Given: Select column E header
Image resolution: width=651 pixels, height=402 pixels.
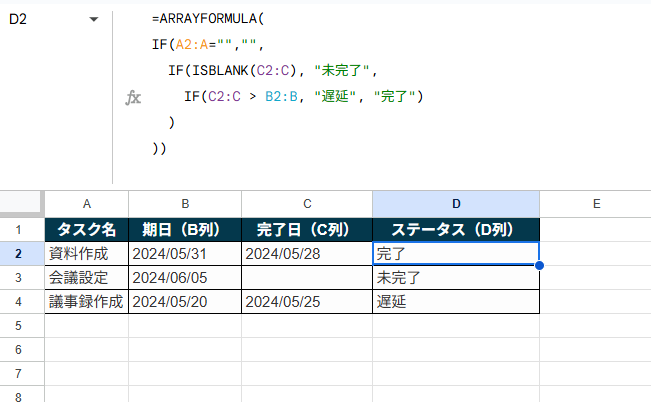Looking at the screenshot, I should (596, 204).
